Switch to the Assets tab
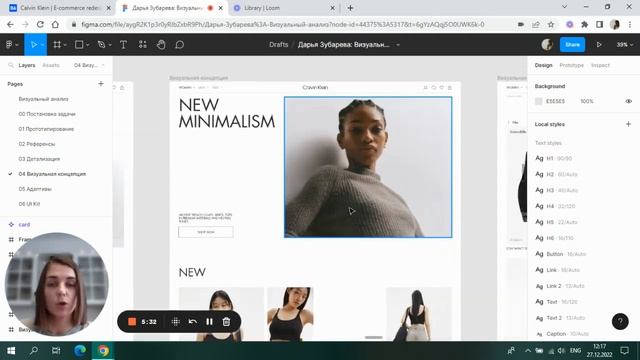640x360 pixels. tap(51, 65)
